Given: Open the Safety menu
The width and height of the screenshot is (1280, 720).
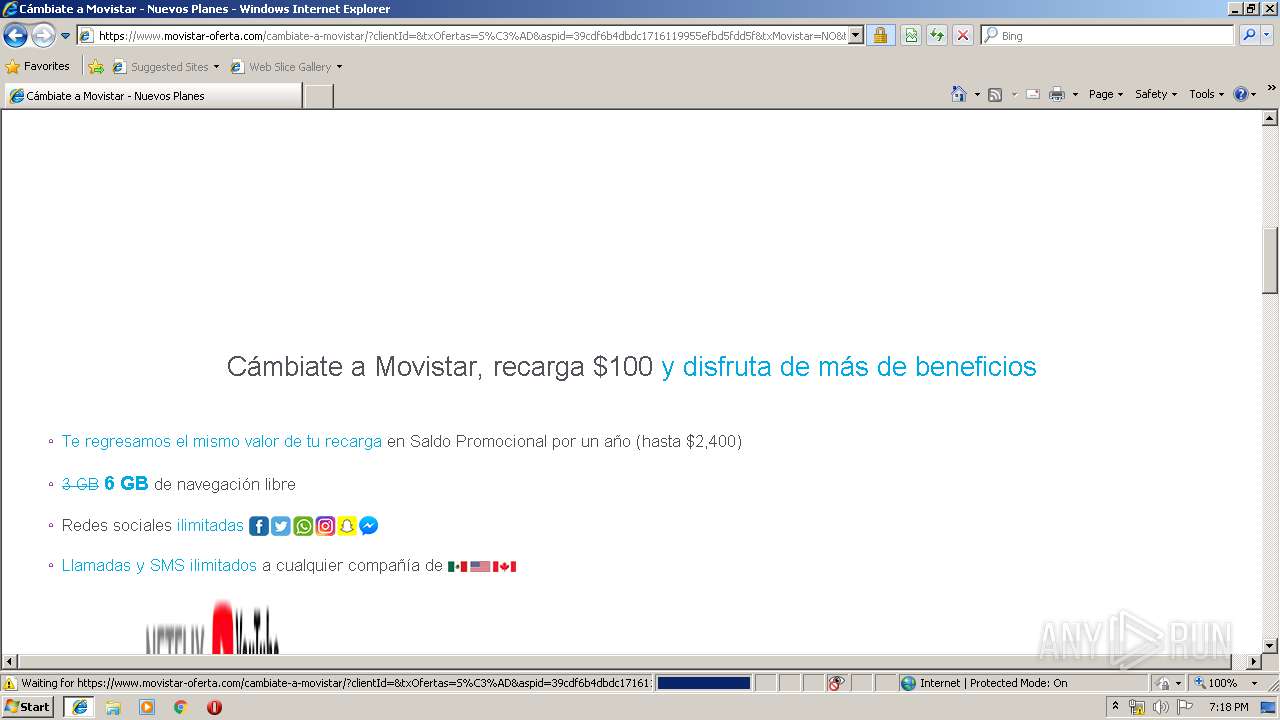Looking at the screenshot, I should [x=1156, y=94].
